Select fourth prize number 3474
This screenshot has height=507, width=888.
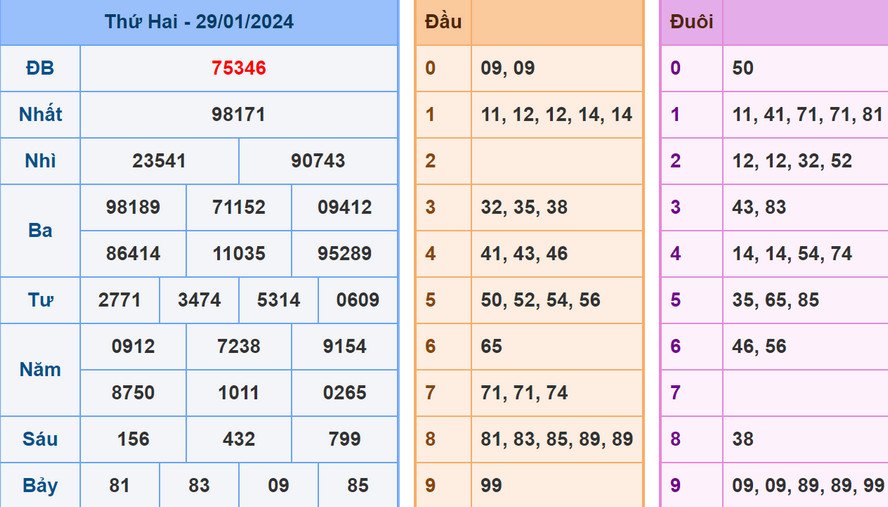(x=198, y=300)
